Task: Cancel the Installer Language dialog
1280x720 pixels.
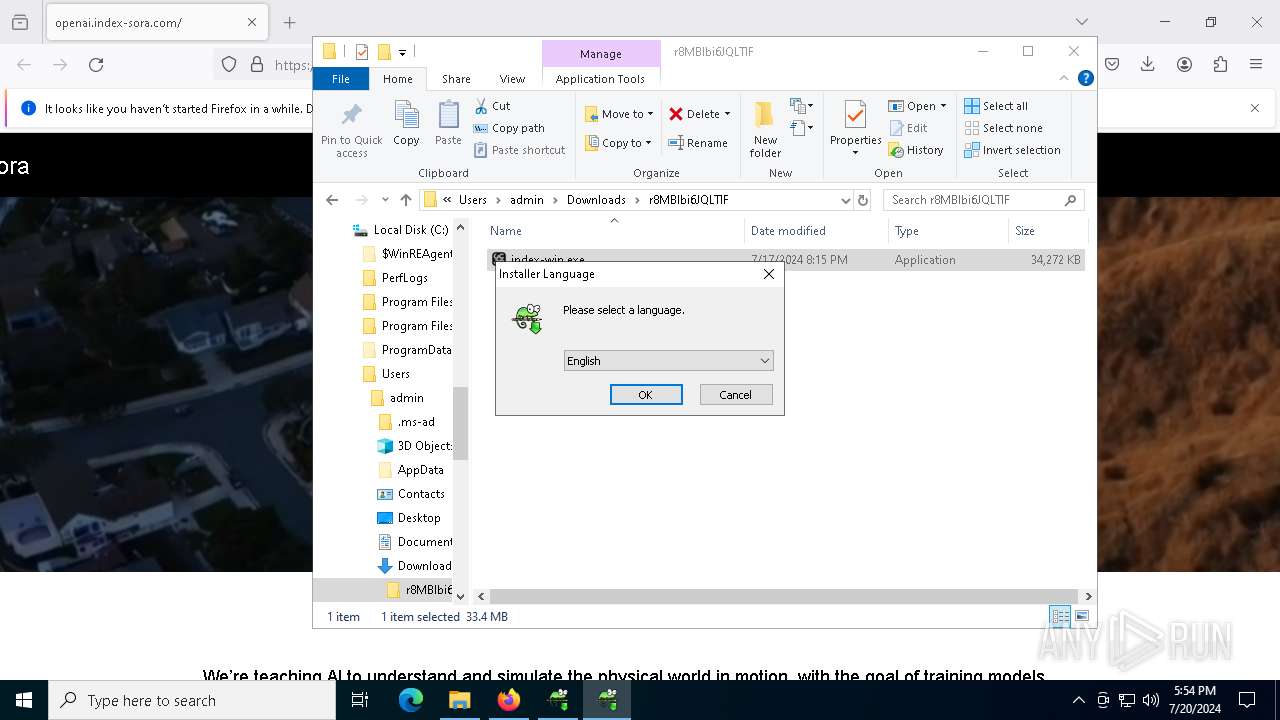Action: [x=736, y=395]
